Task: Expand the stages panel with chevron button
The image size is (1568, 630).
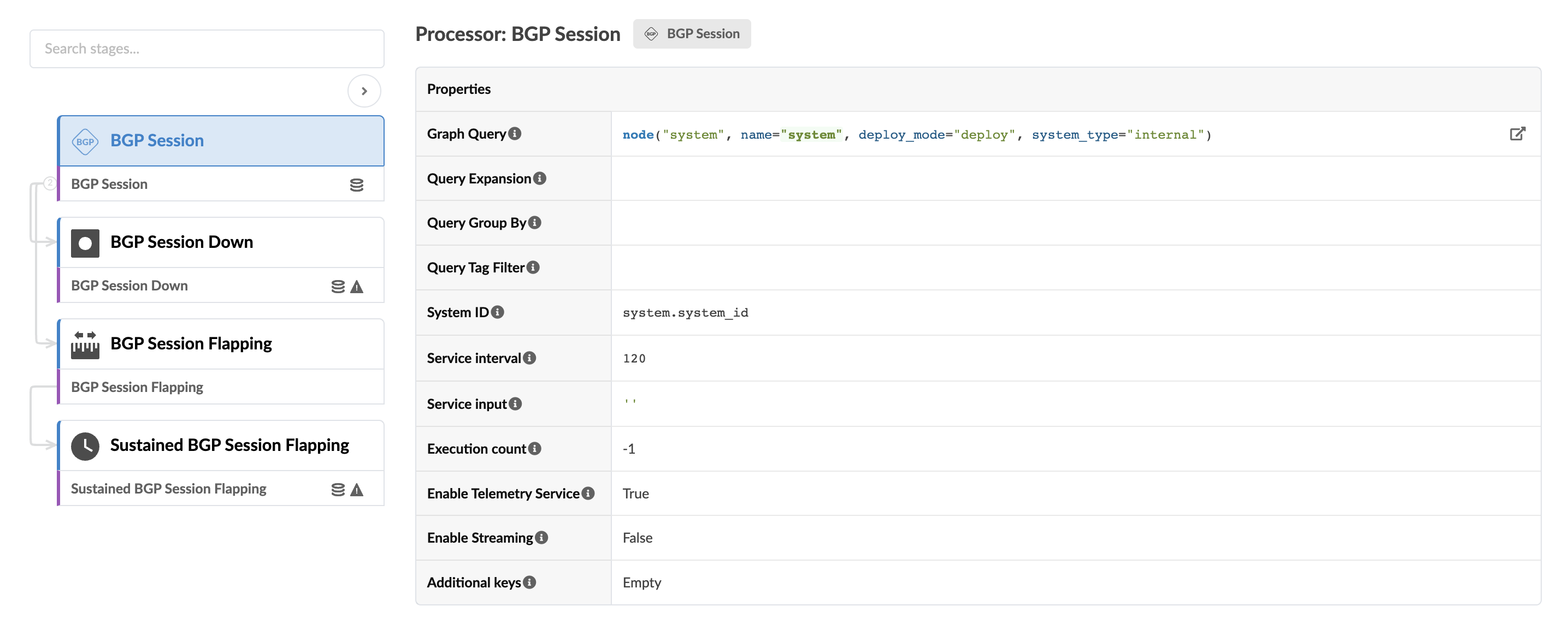Action: click(364, 91)
